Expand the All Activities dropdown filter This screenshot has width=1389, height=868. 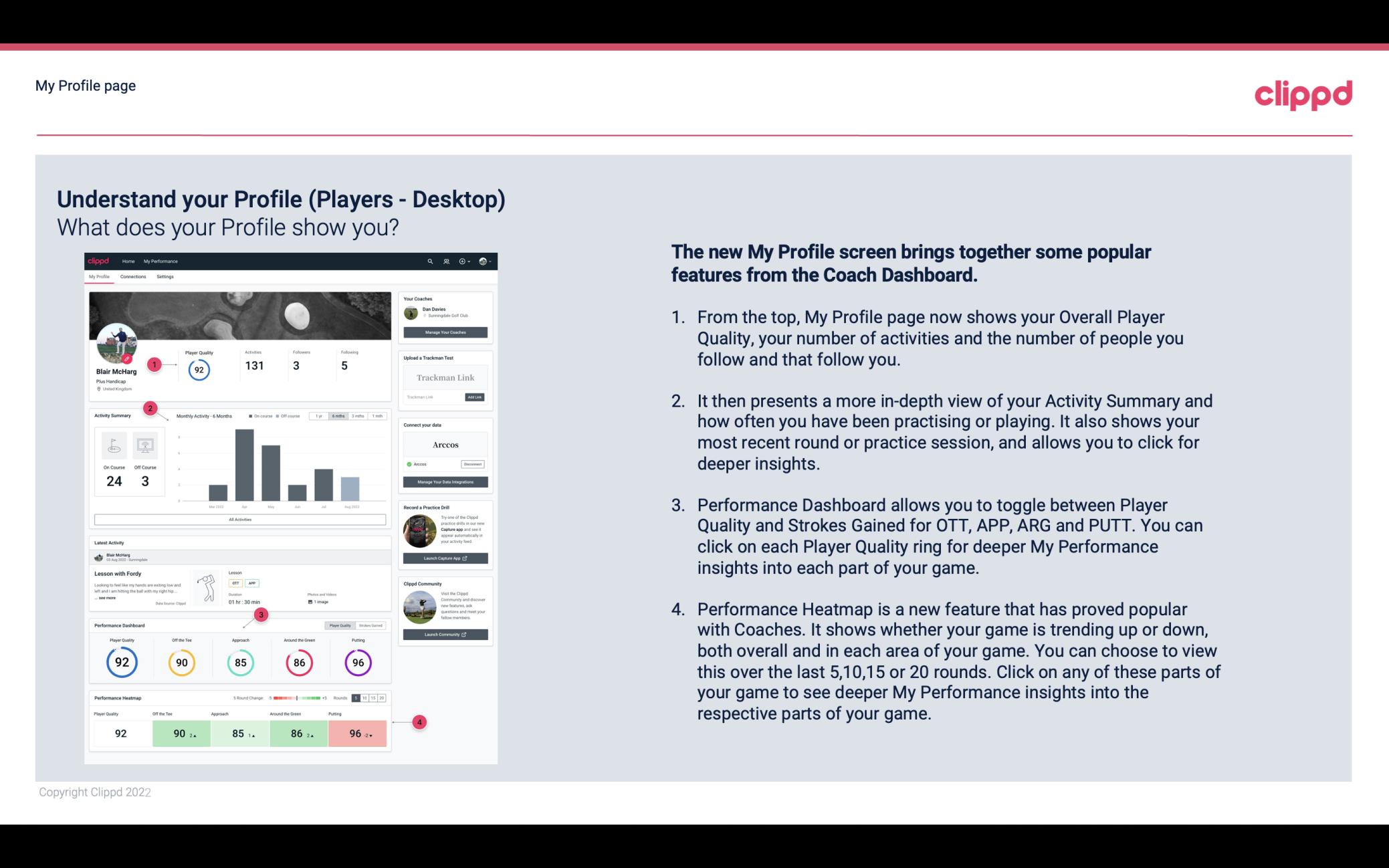(x=240, y=520)
